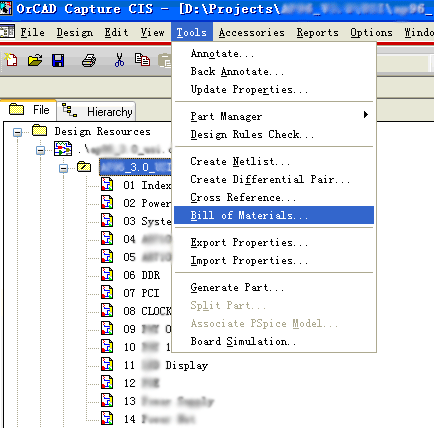Screen dimensions: 434x428
Task: Click the Print toolbar icon
Action: [x=89, y=61]
